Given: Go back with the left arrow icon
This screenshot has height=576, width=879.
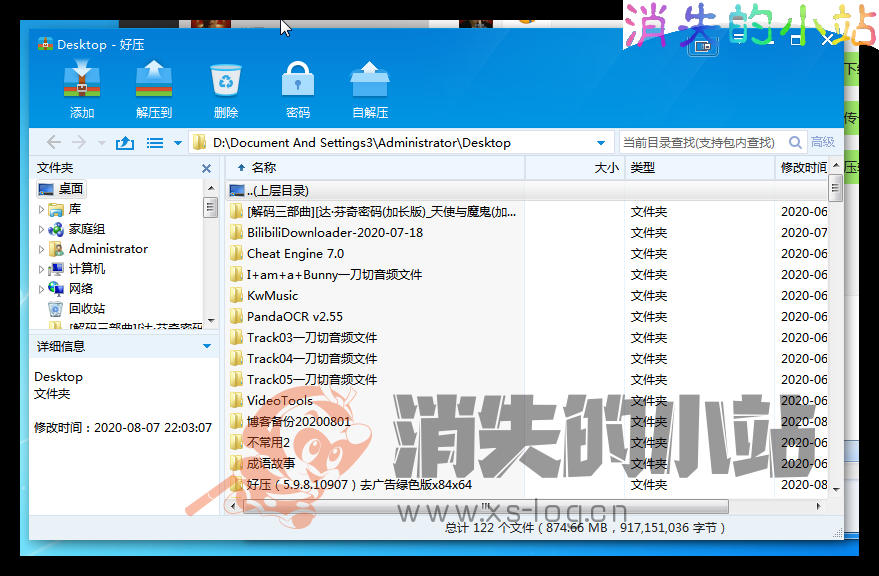Looking at the screenshot, I should [54, 142].
